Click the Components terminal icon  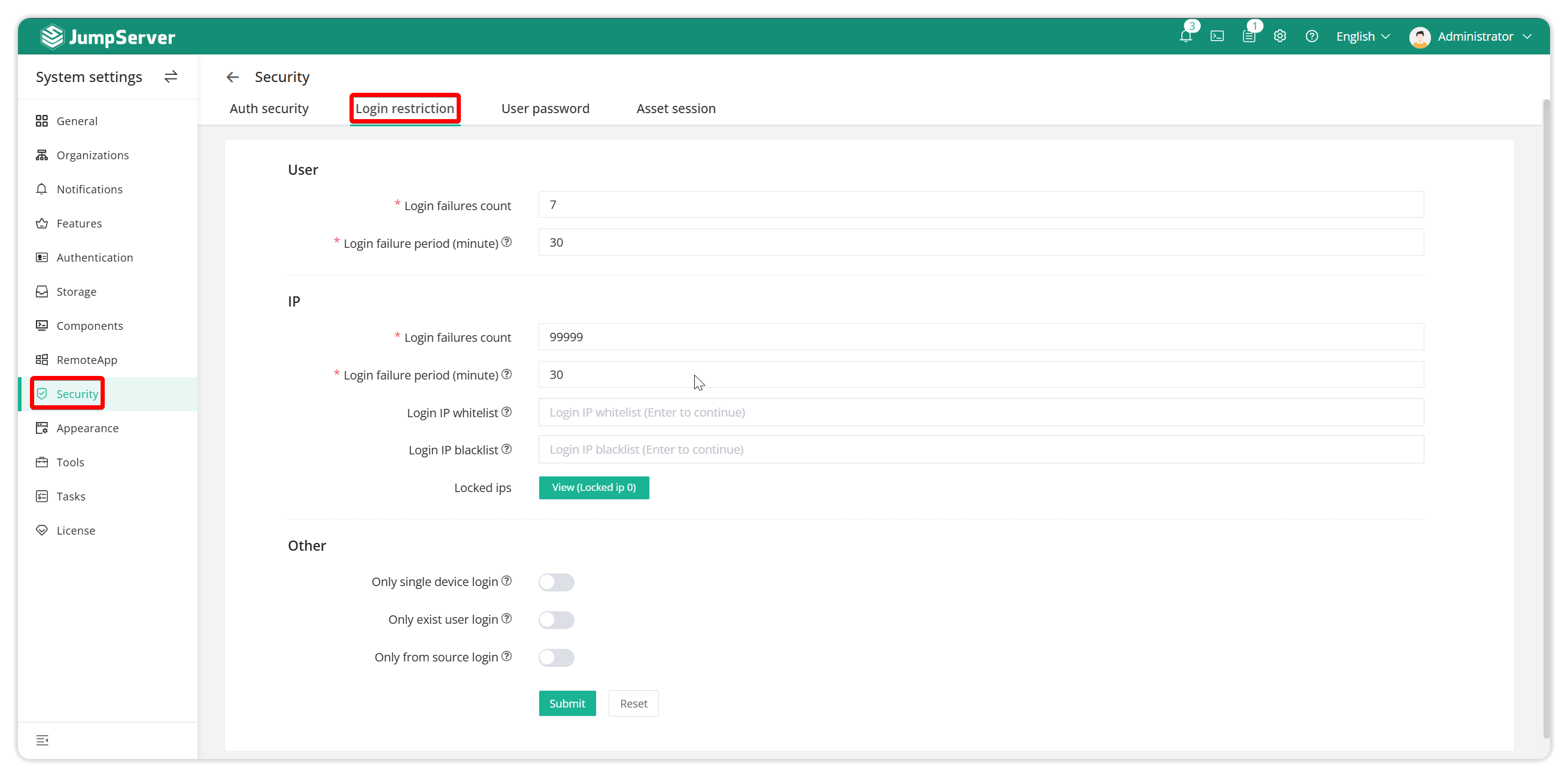41,325
